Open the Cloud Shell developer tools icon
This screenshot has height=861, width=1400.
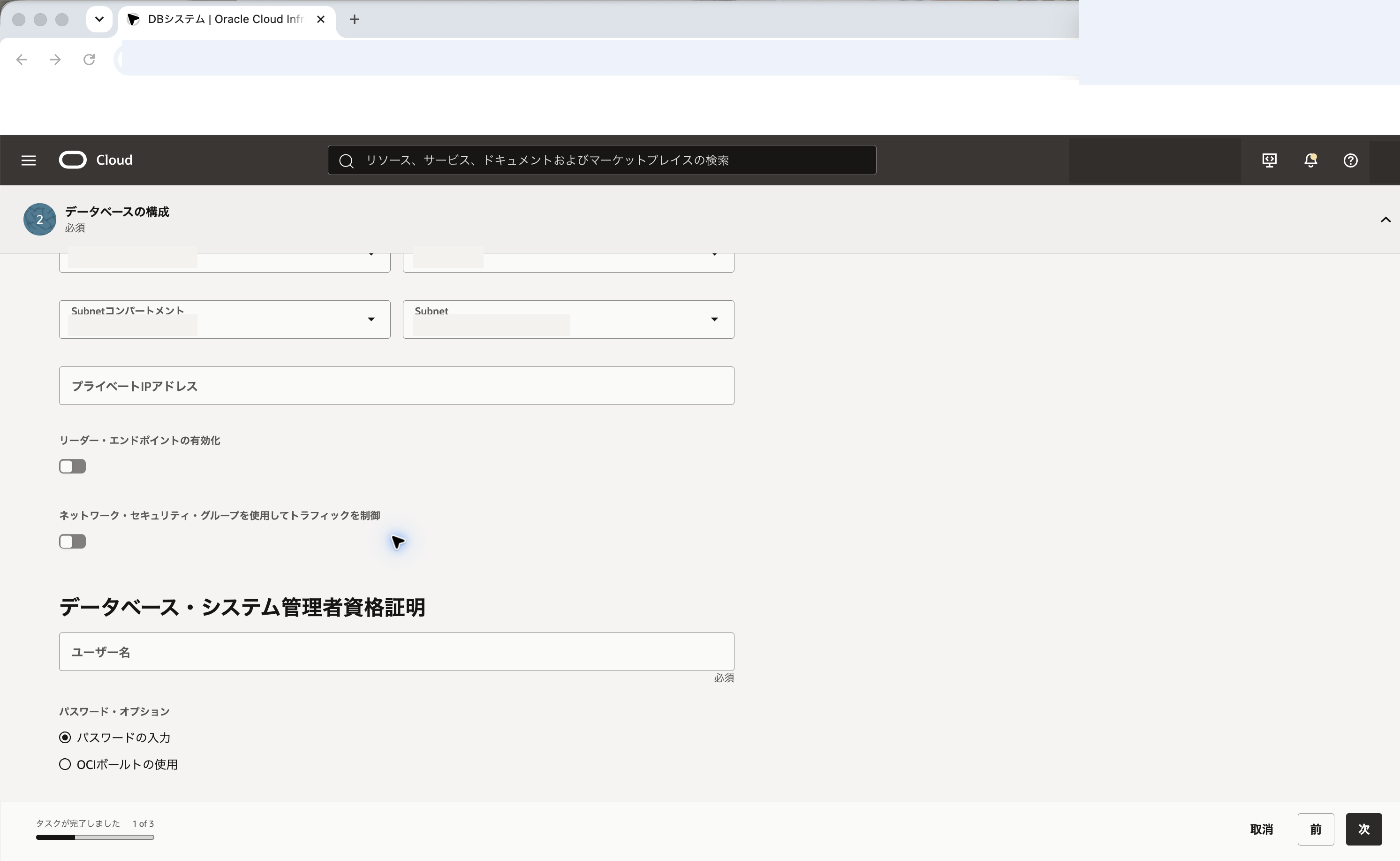click(1269, 160)
